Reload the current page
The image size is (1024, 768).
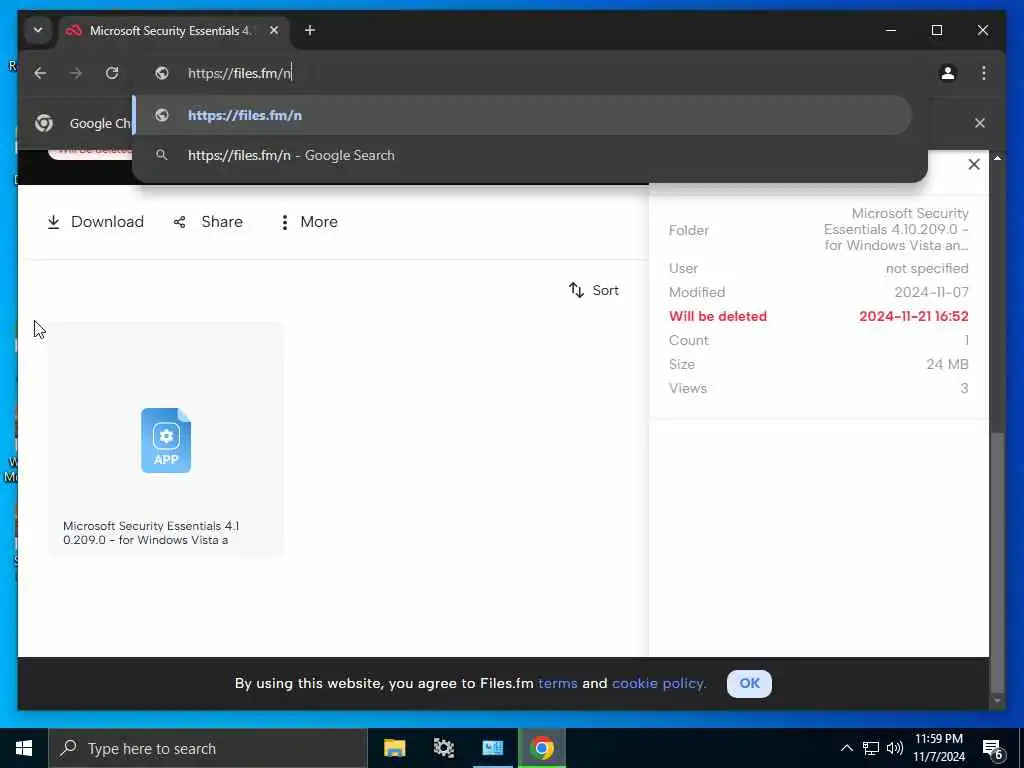pos(112,73)
